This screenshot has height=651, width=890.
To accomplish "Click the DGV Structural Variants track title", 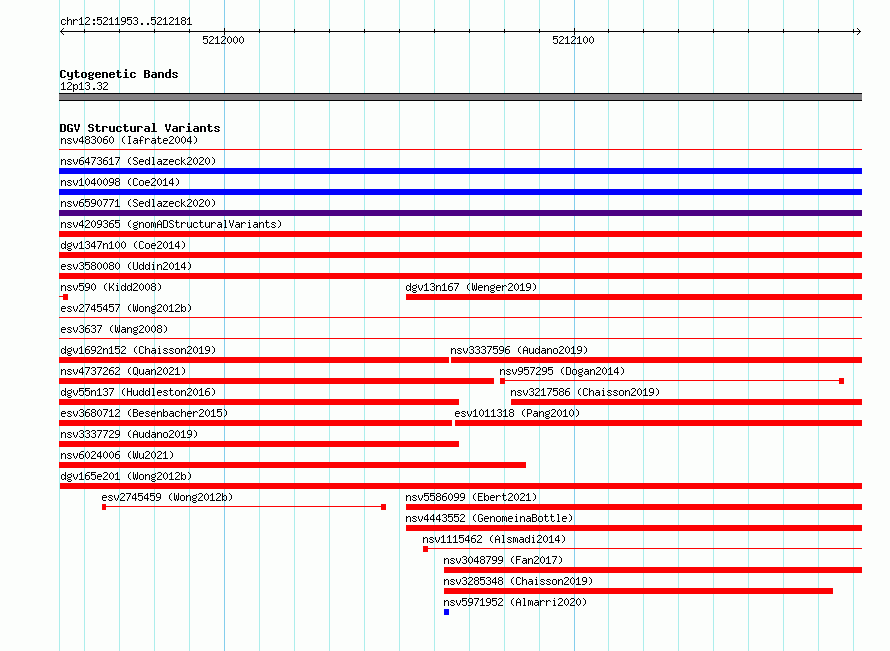I will (x=140, y=128).
